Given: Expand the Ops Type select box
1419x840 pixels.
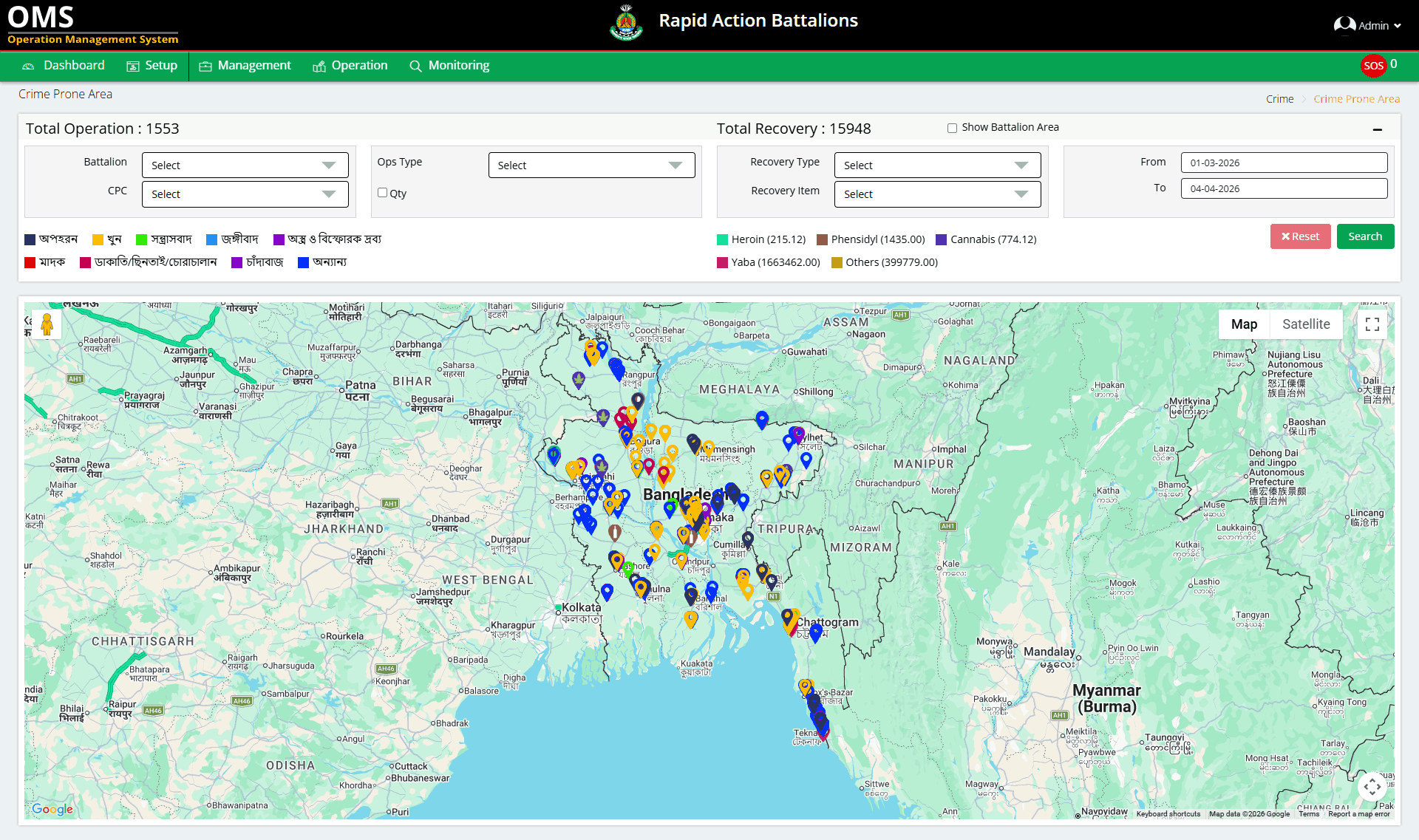Looking at the screenshot, I should [591, 165].
